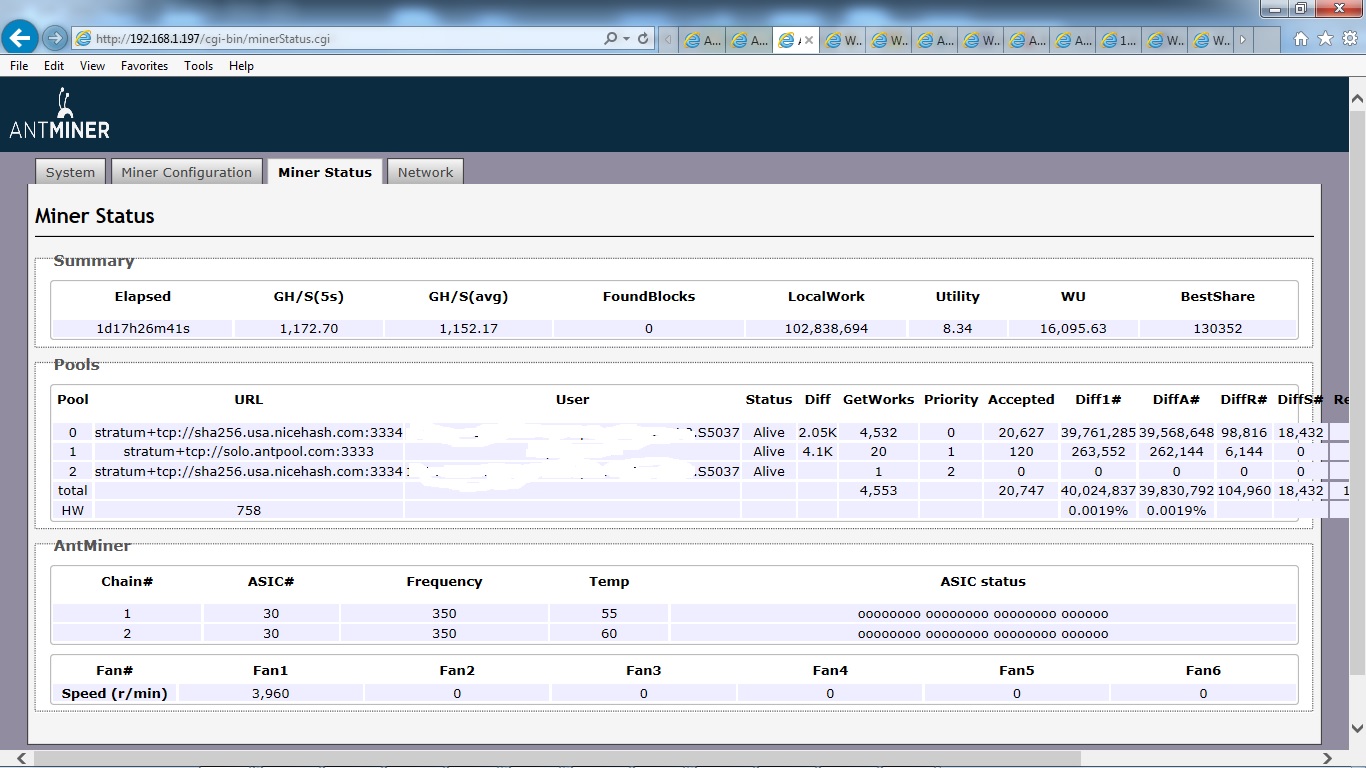
Task: Click the Diff1# value 39,761,285
Action: (1098, 433)
